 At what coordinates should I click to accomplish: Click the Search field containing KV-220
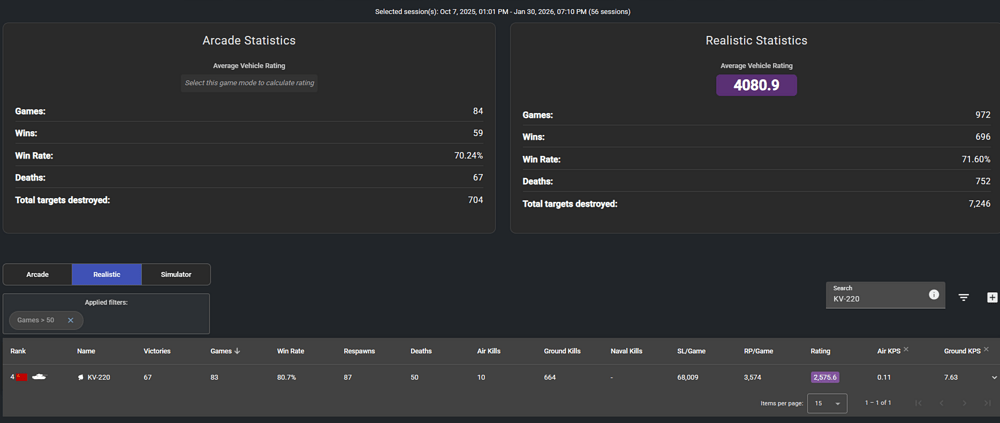click(875, 298)
